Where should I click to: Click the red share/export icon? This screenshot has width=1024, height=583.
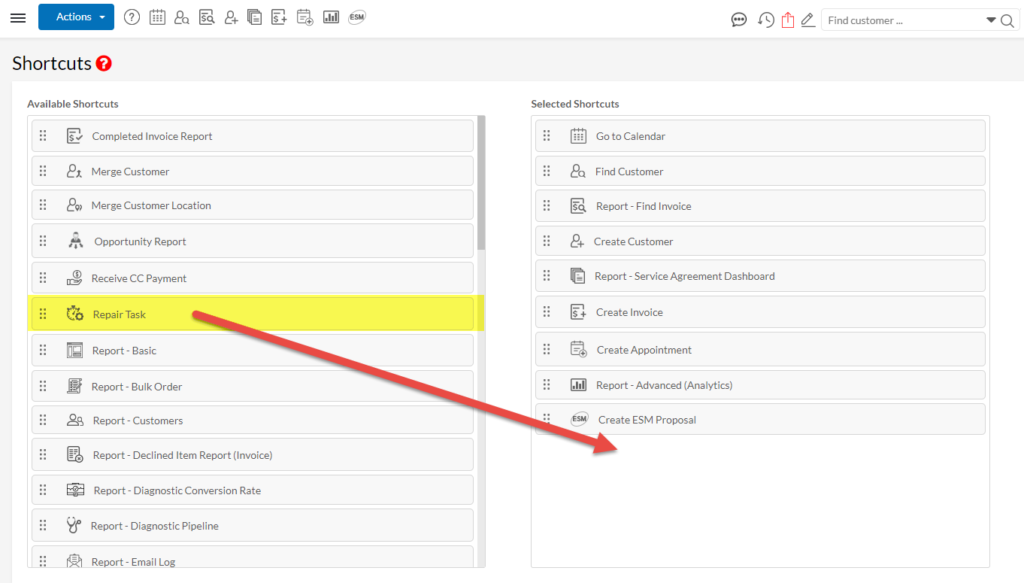point(786,19)
